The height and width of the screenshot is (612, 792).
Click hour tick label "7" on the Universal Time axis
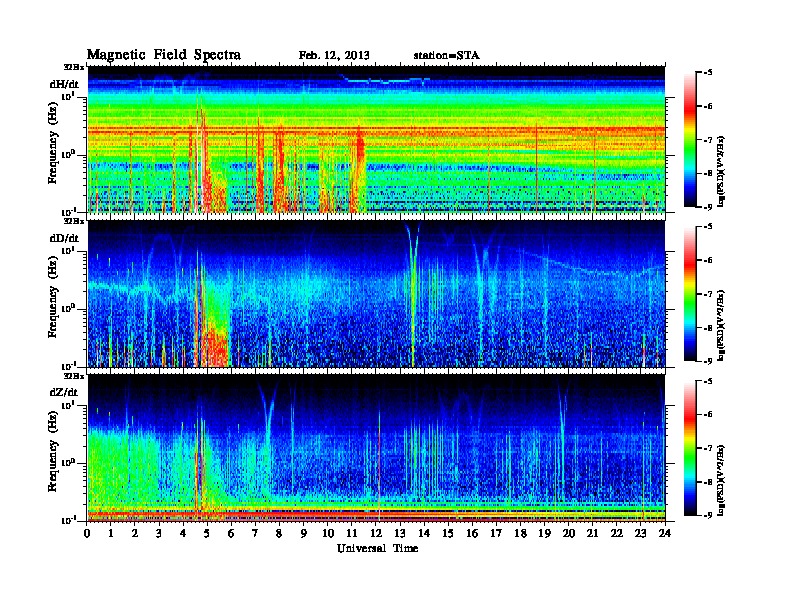255,533
